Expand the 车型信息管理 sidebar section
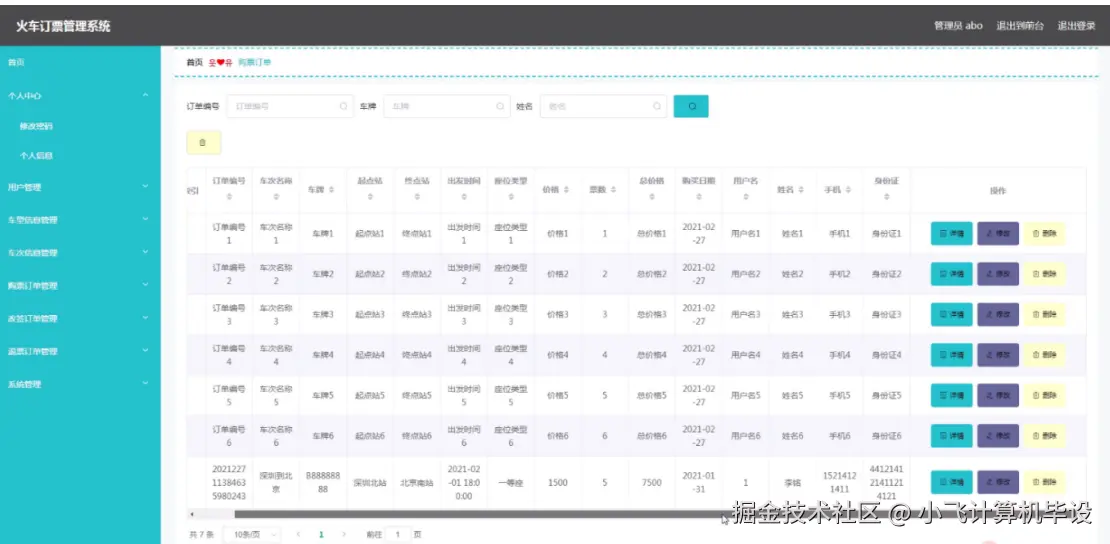 point(80,220)
